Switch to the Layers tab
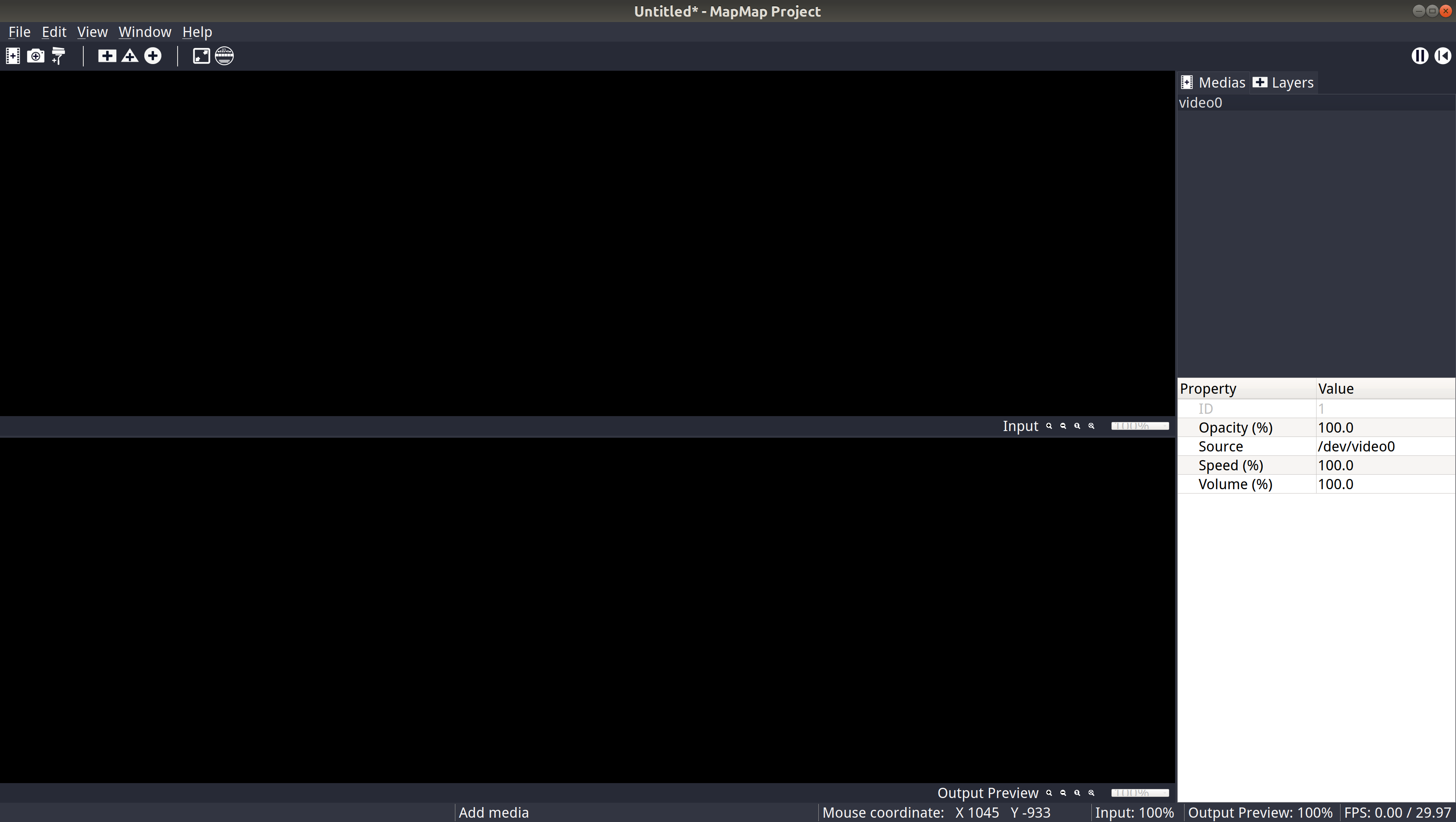1456x822 pixels. click(x=1284, y=83)
